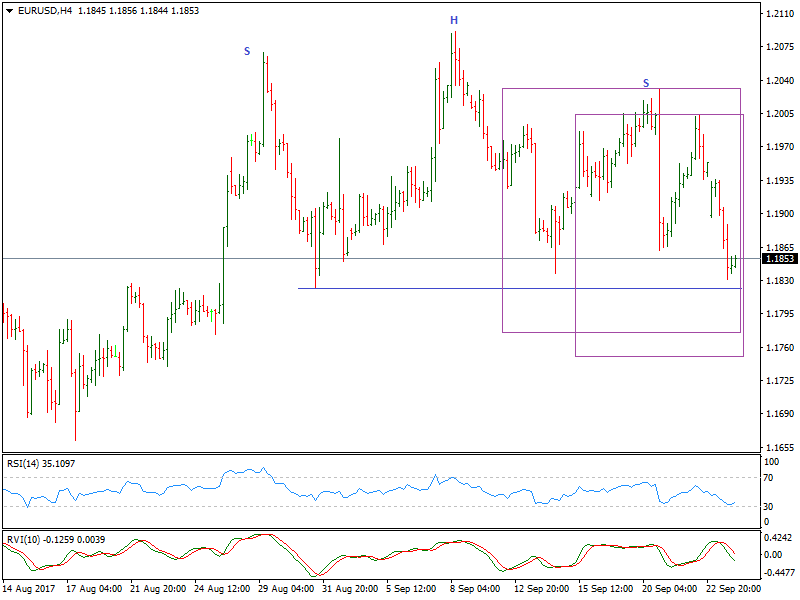This screenshot has height=600, width=800.
Task: Click the 5 Sep 12:00 time label
Action: 411,589
